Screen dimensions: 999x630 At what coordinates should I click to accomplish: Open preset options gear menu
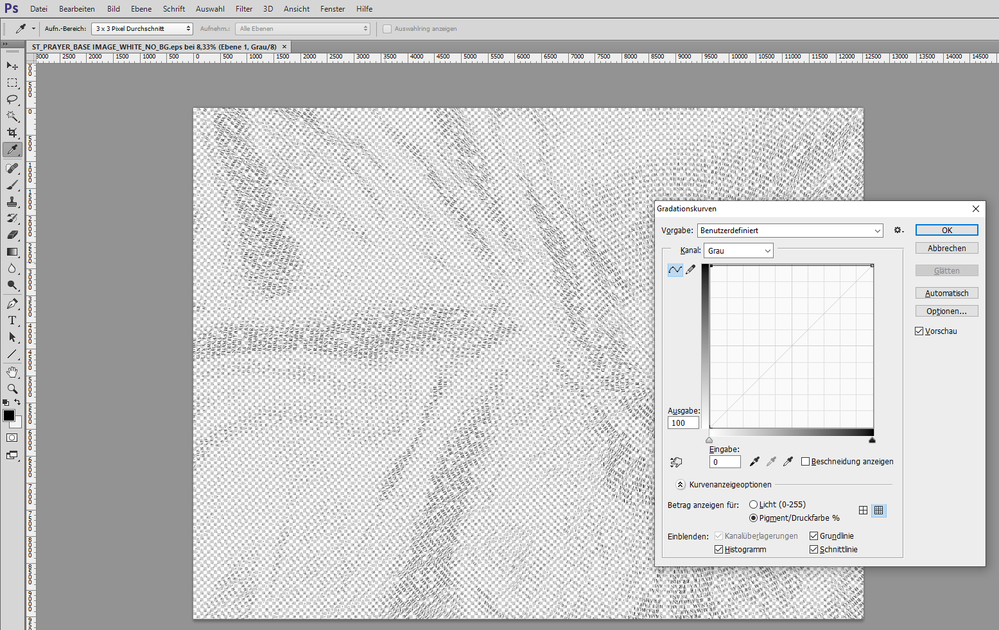point(898,230)
